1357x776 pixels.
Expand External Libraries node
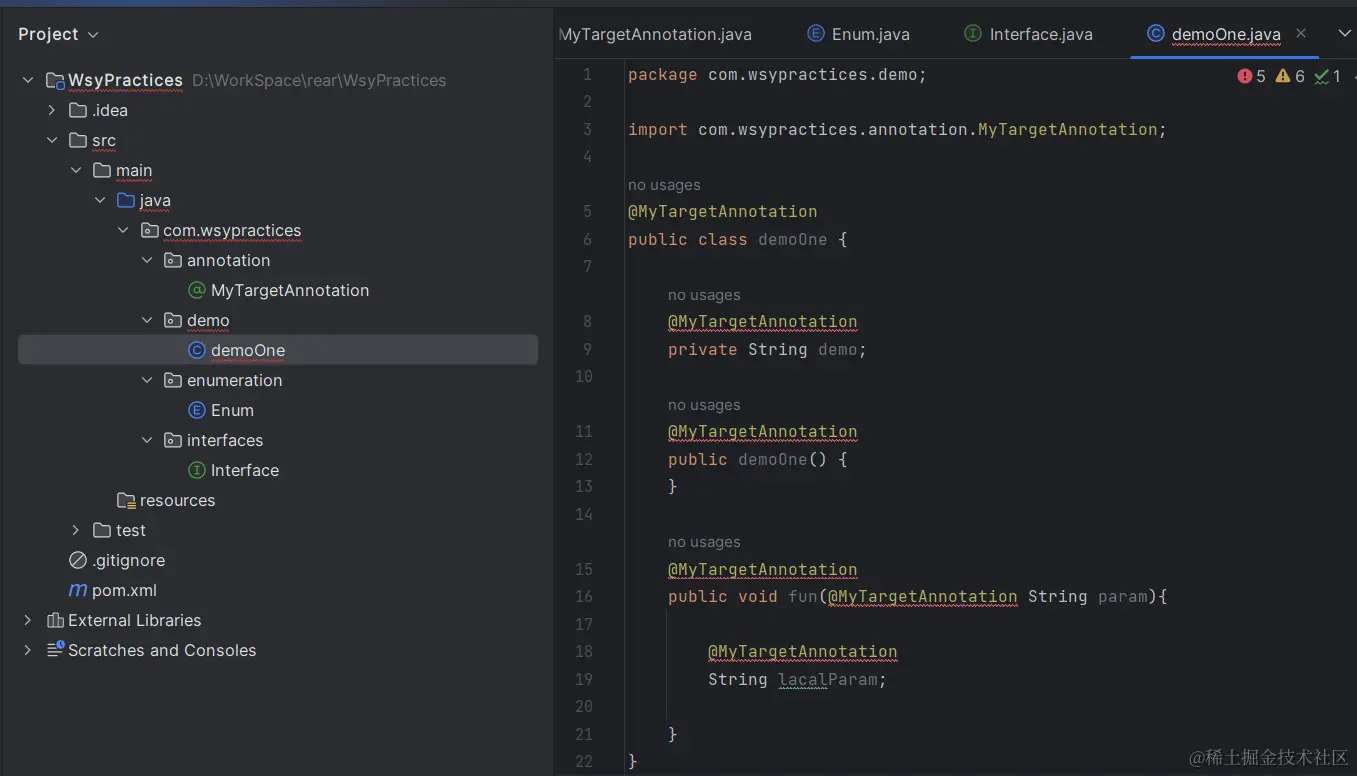(28, 620)
